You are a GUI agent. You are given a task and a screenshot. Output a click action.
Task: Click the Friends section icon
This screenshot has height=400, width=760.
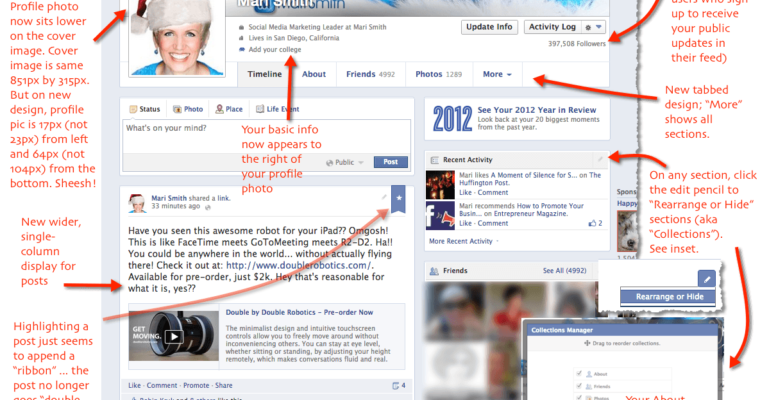434,271
